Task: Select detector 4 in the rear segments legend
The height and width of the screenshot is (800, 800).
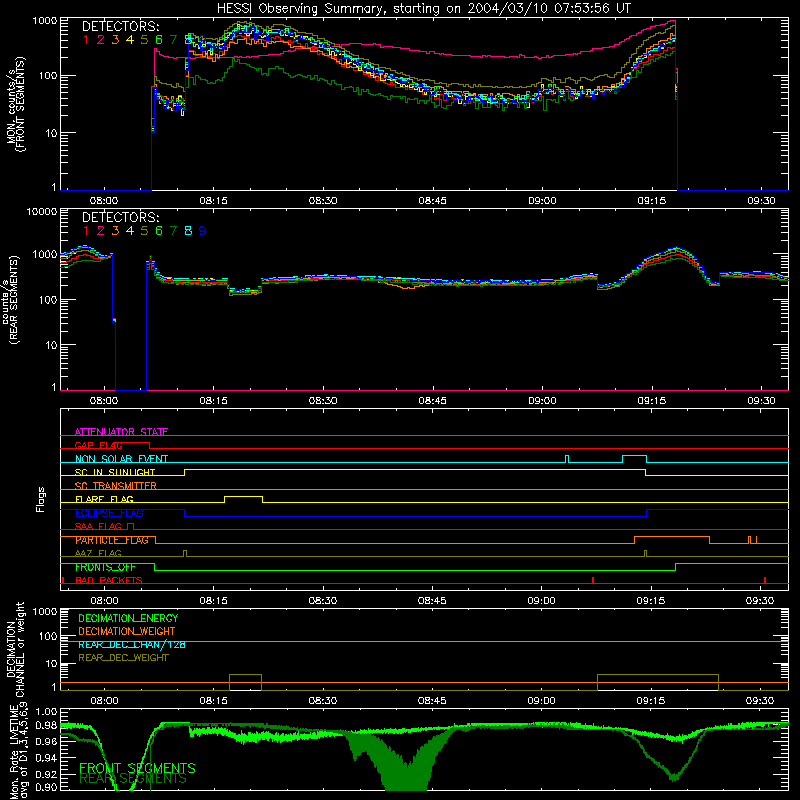Action: coord(130,231)
